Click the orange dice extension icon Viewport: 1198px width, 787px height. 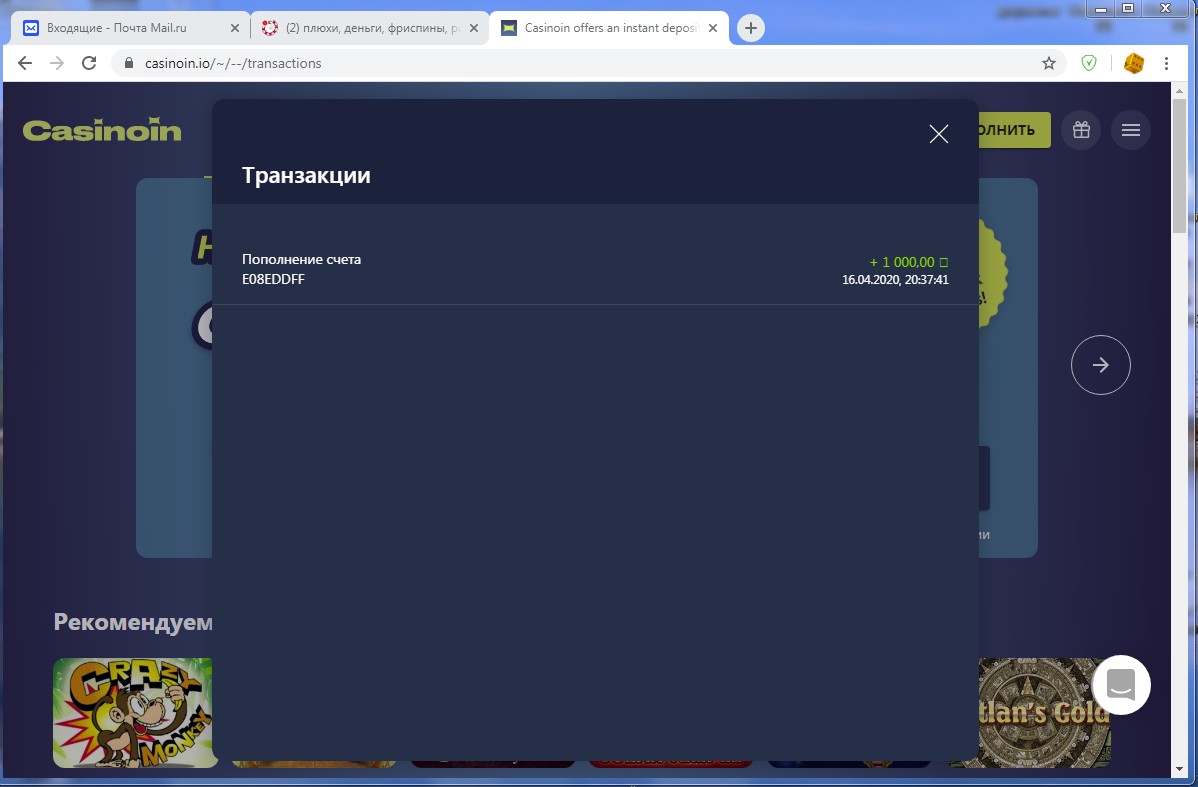pyautogui.click(x=1134, y=63)
